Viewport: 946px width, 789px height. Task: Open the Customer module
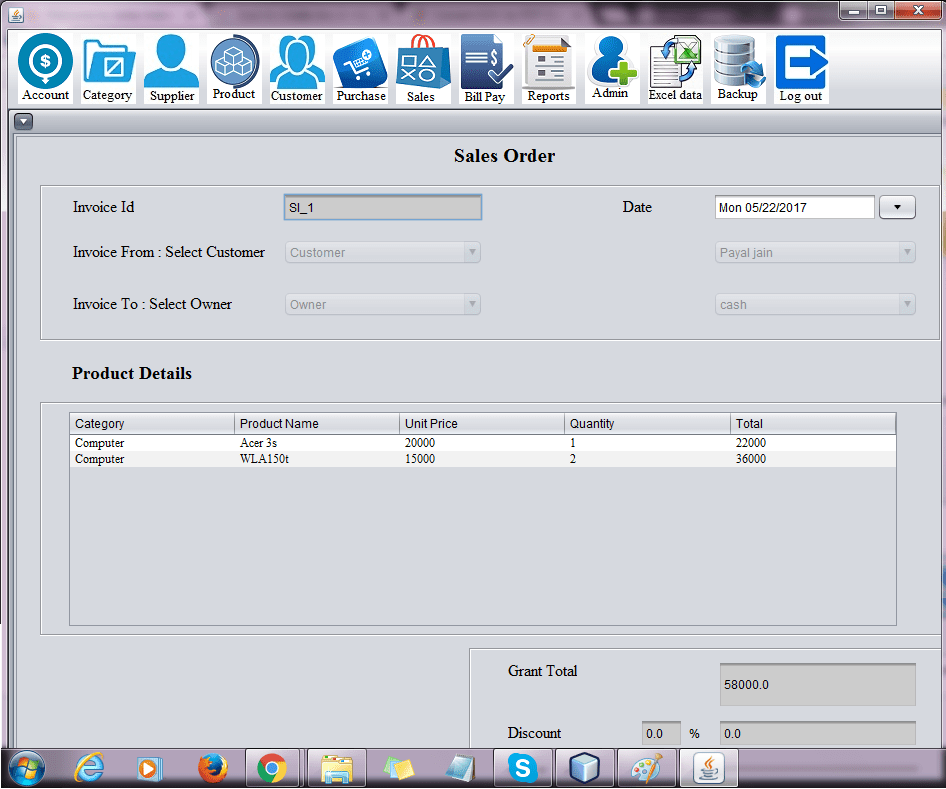pyautogui.click(x=296, y=68)
